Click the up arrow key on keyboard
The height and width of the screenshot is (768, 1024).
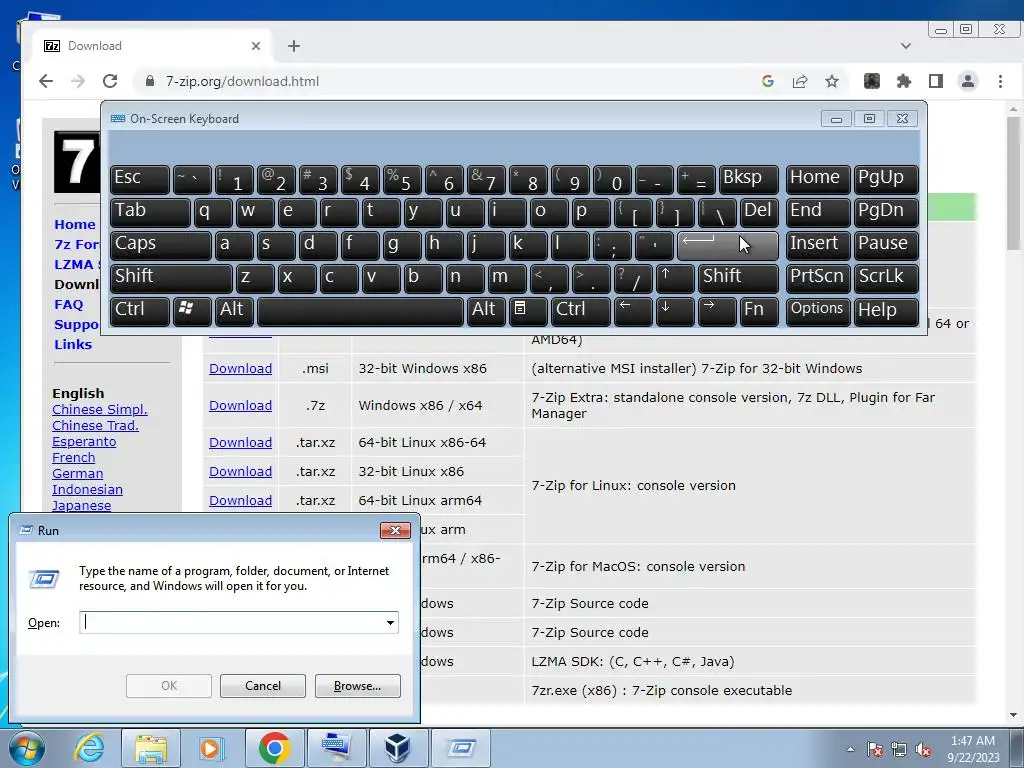pos(675,278)
